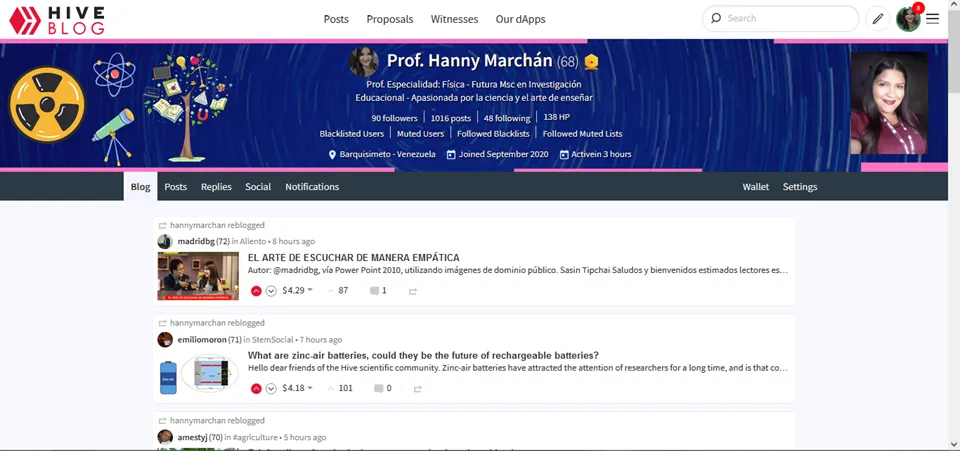Open the Followed Muted Lists link

coord(582,133)
